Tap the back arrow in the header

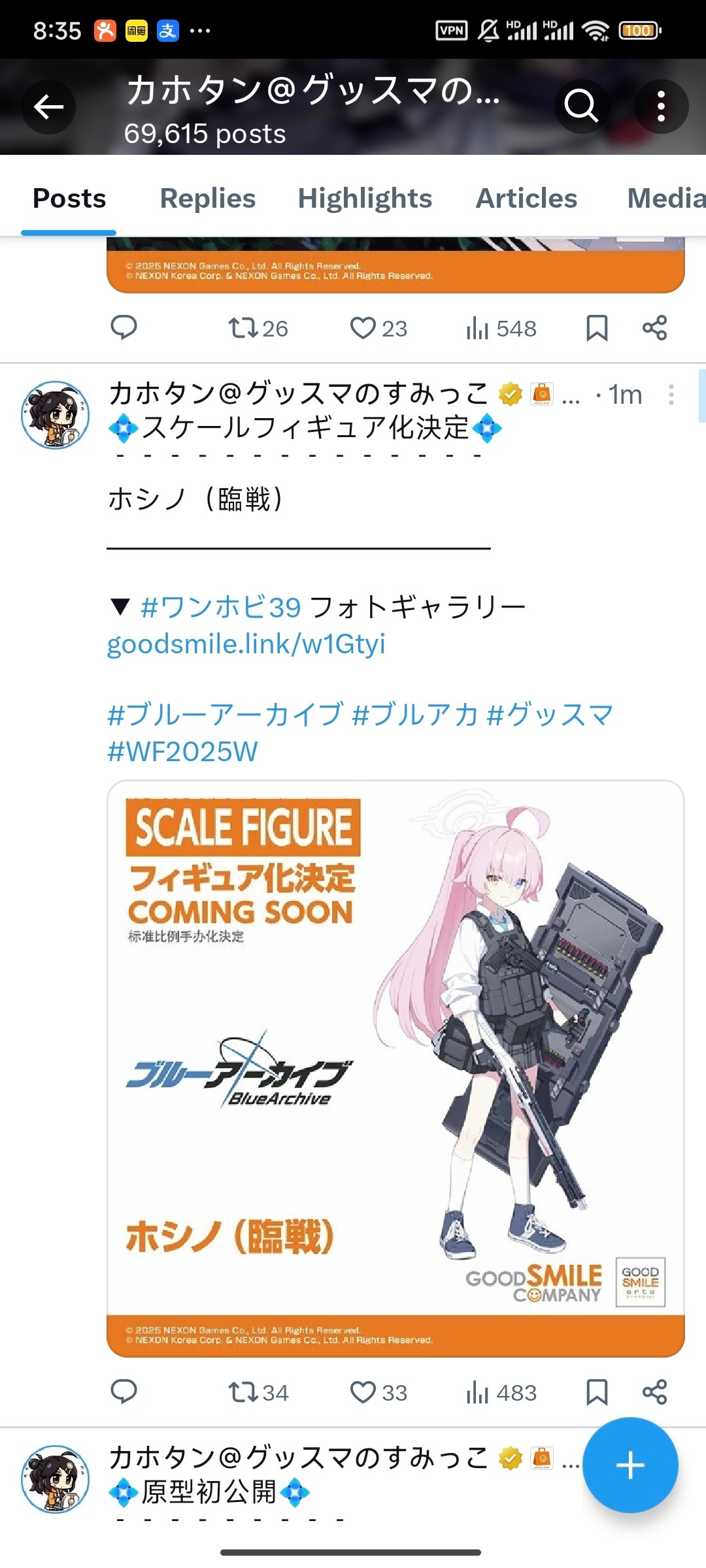(x=48, y=106)
